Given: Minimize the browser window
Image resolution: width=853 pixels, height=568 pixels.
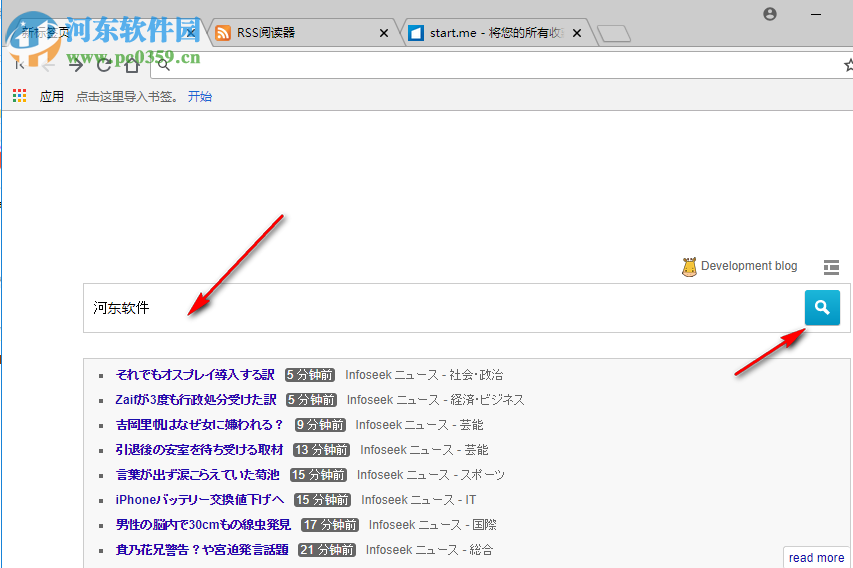Looking at the screenshot, I should tap(815, 14).
